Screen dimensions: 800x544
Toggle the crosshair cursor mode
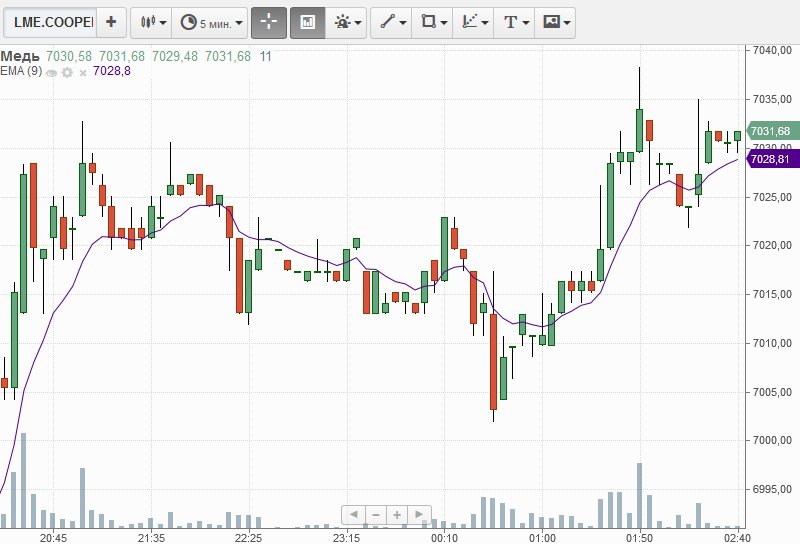tap(268, 21)
